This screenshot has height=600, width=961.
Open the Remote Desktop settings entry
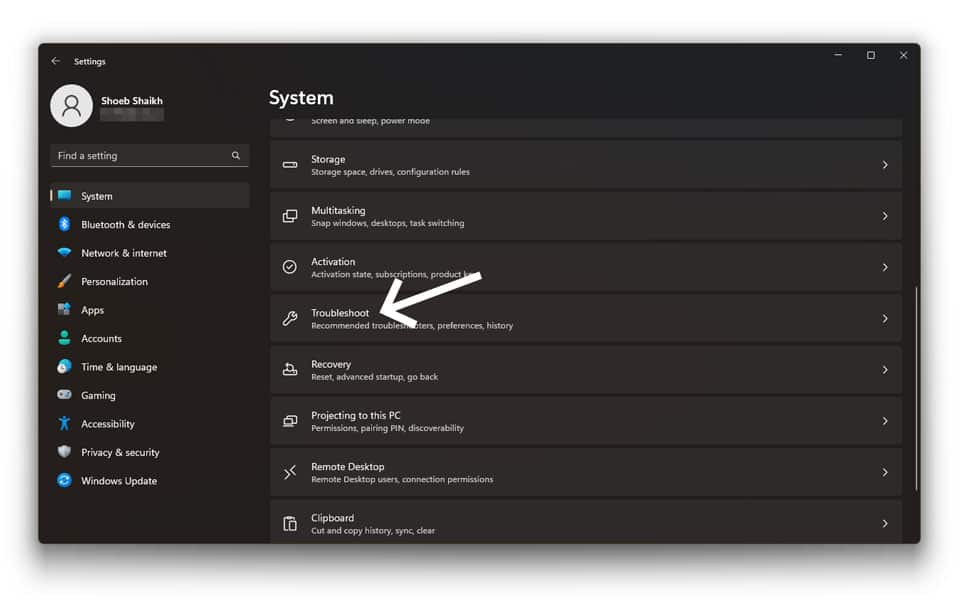point(585,472)
